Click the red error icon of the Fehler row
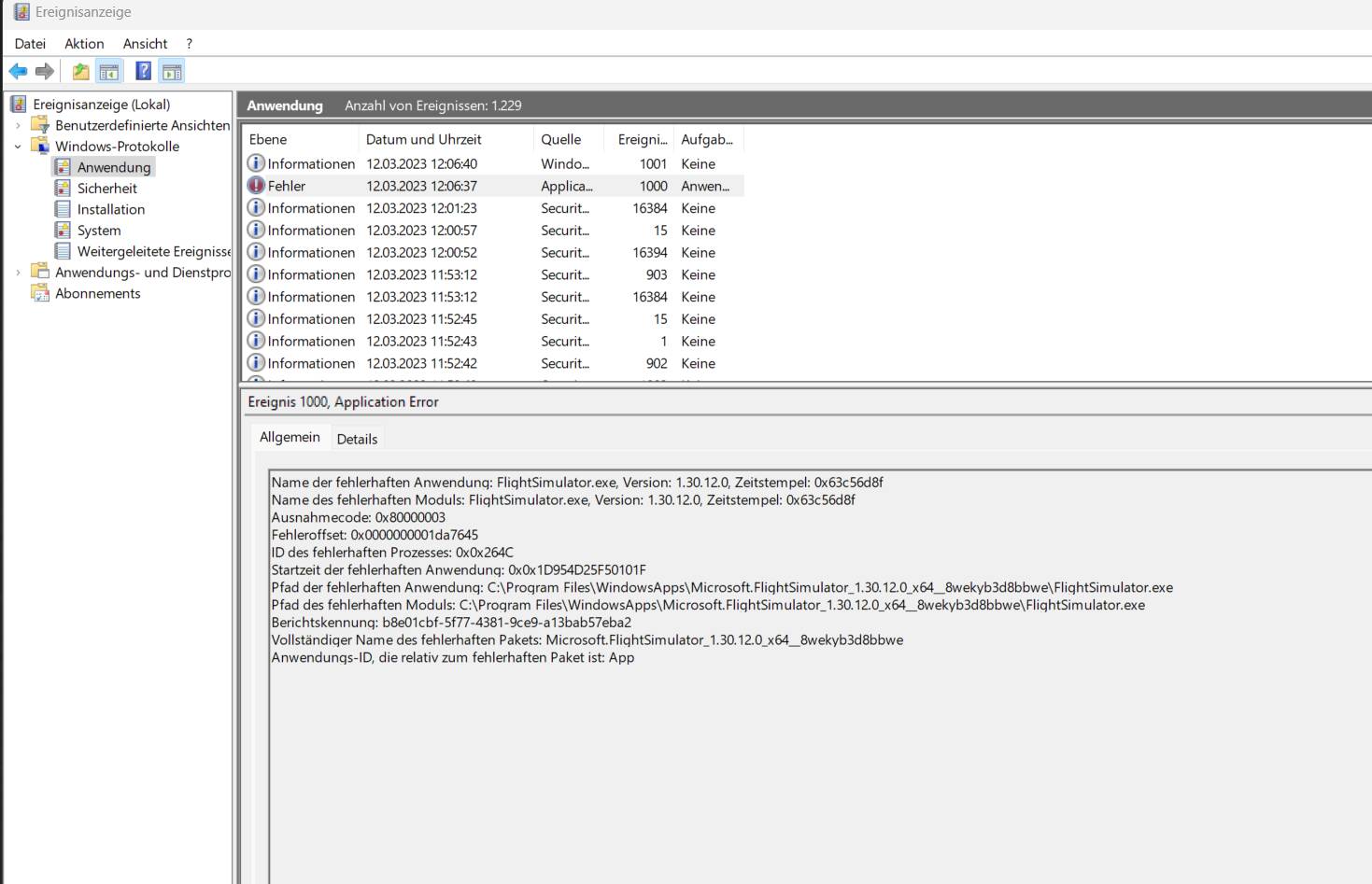The height and width of the screenshot is (884, 1372). tap(256, 185)
